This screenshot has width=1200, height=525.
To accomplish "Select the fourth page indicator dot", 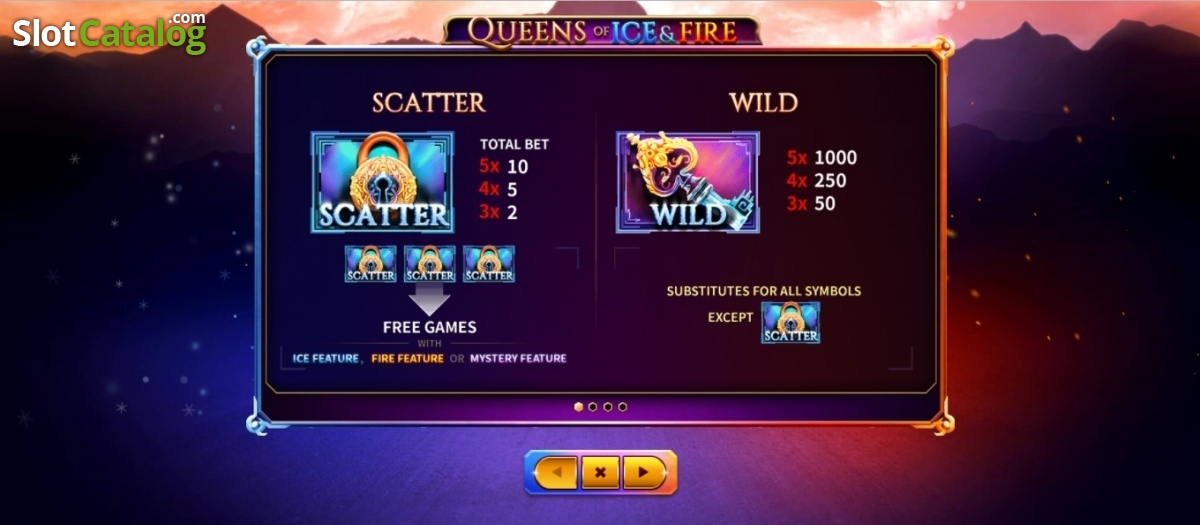I will pyautogui.click(x=623, y=407).
